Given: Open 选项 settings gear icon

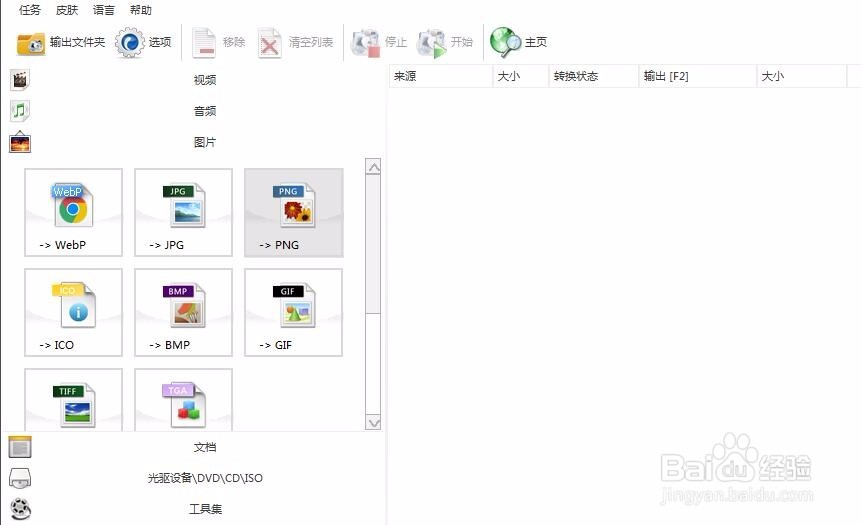Looking at the screenshot, I should (x=130, y=42).
